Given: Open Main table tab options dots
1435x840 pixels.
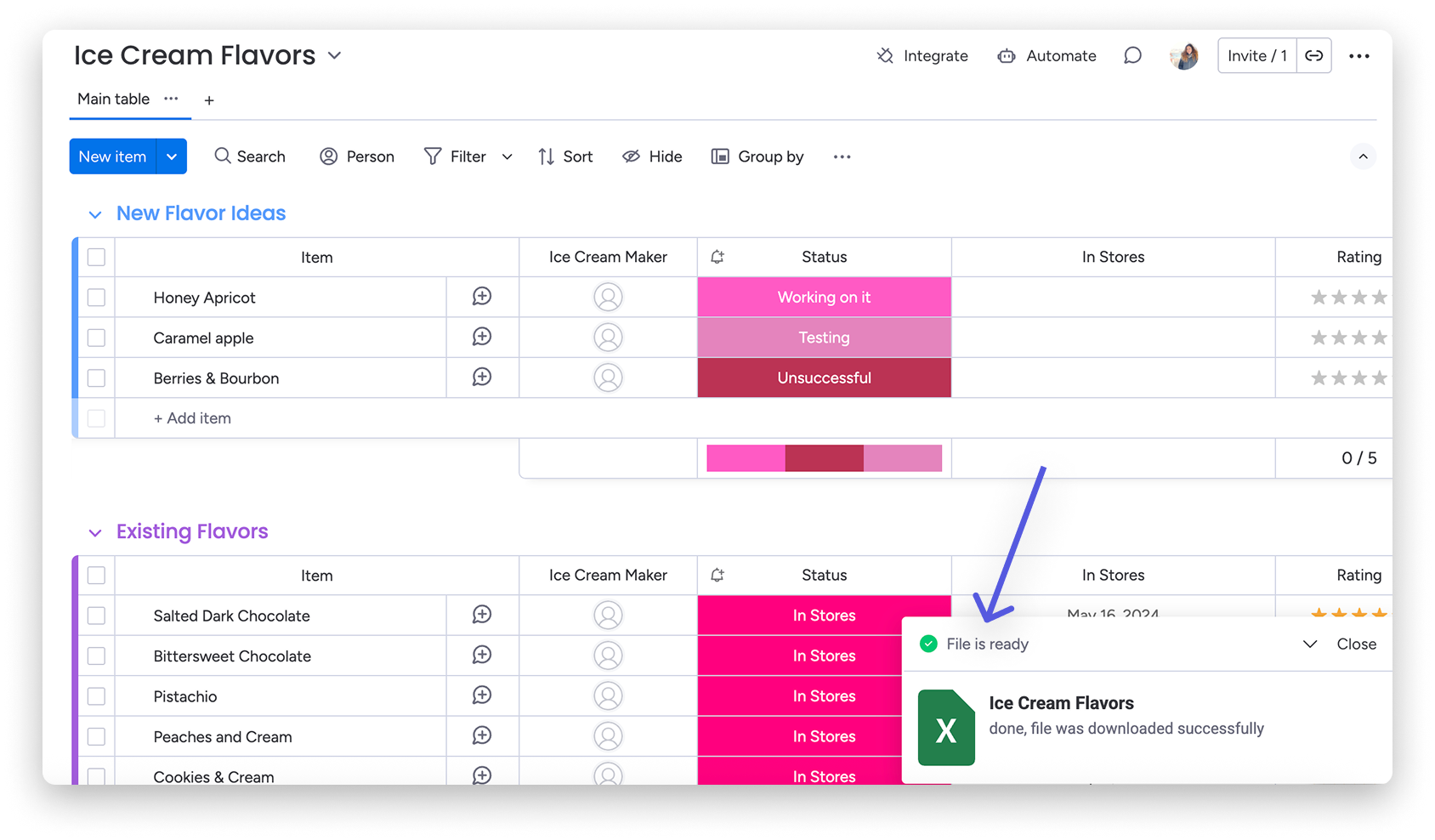Looking at the screenshot, I should (171, 99).
